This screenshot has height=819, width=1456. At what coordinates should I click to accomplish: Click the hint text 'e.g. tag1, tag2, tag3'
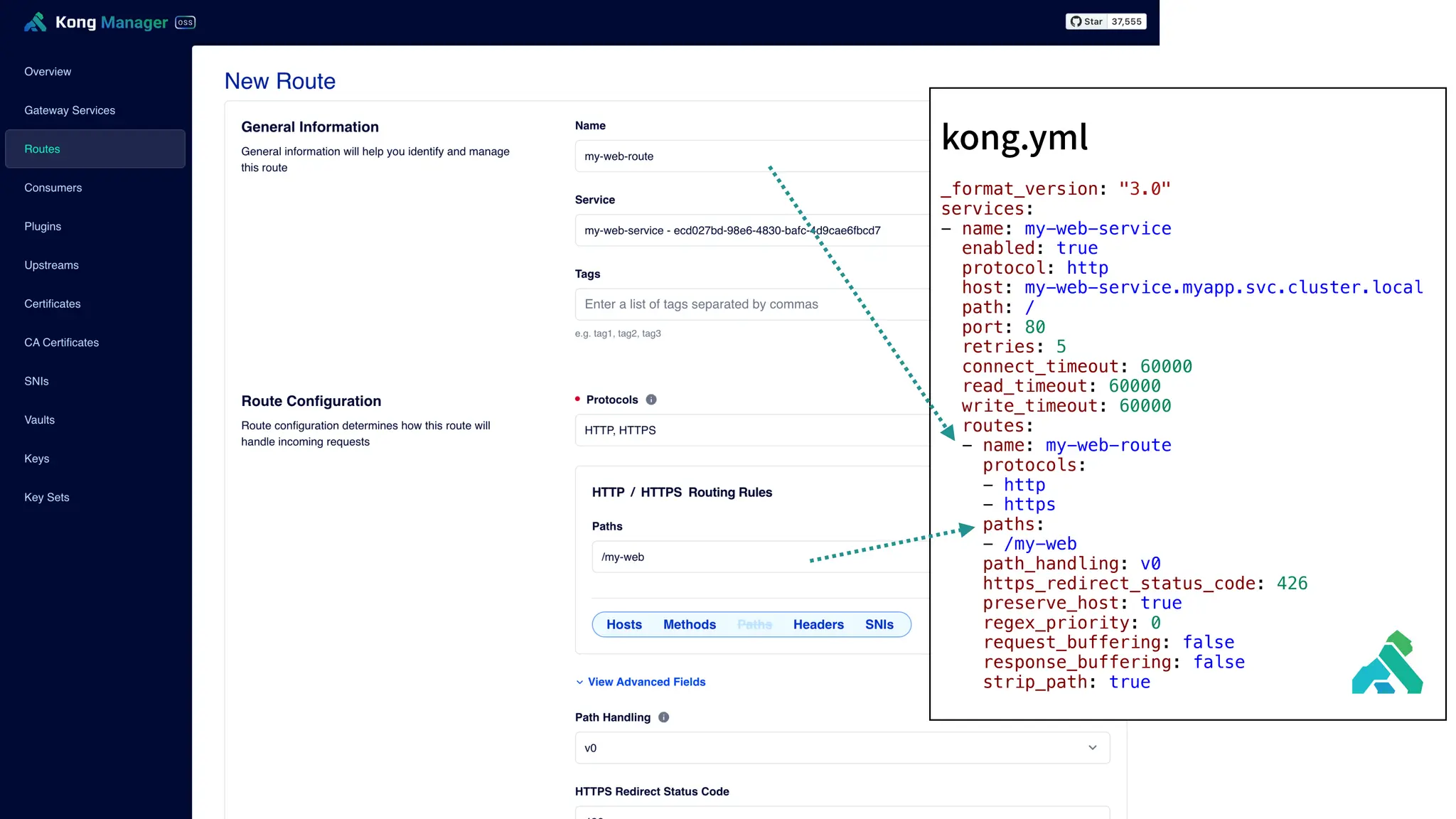(x=618, y=333)
